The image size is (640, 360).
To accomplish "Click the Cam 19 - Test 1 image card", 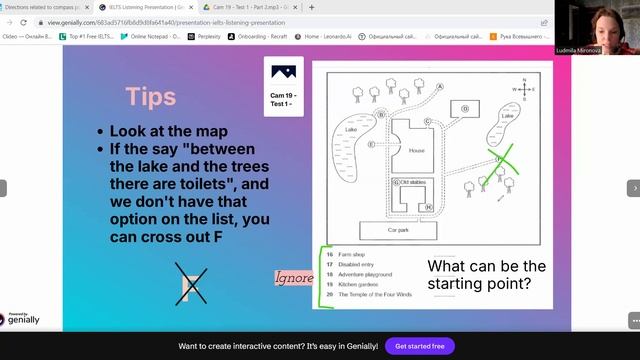I will coord(284,87).
